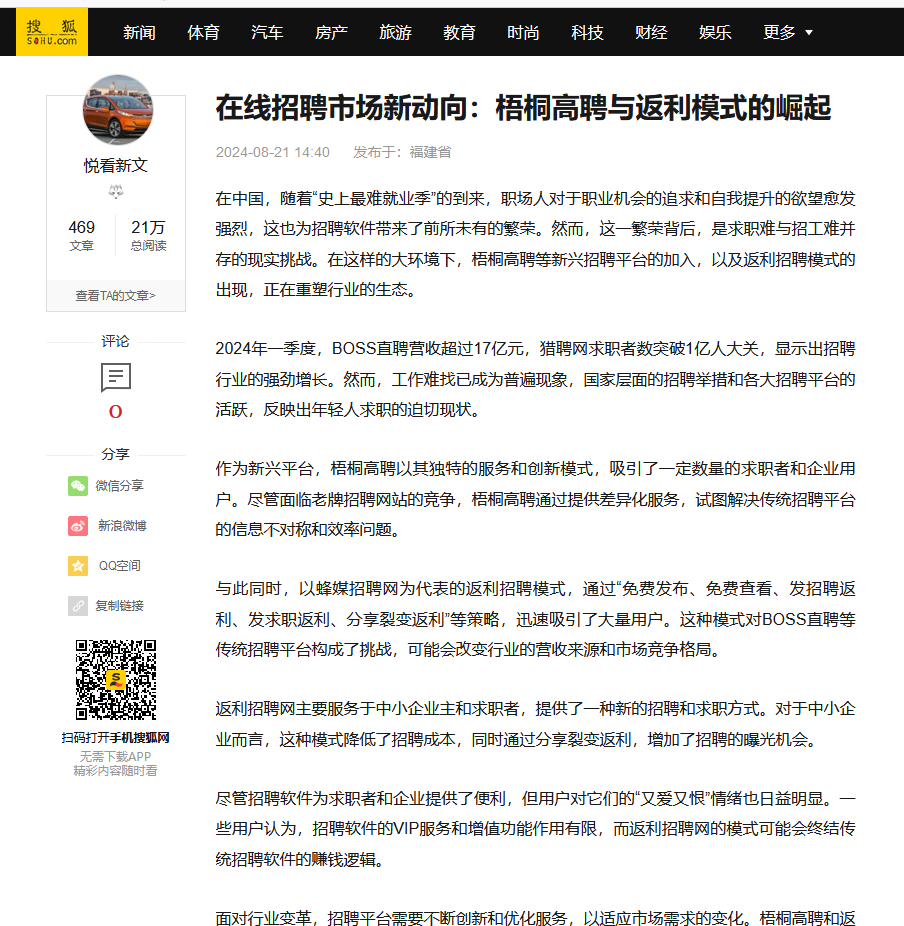Select the 娱乐 nav item

click(x=715, y=32)
